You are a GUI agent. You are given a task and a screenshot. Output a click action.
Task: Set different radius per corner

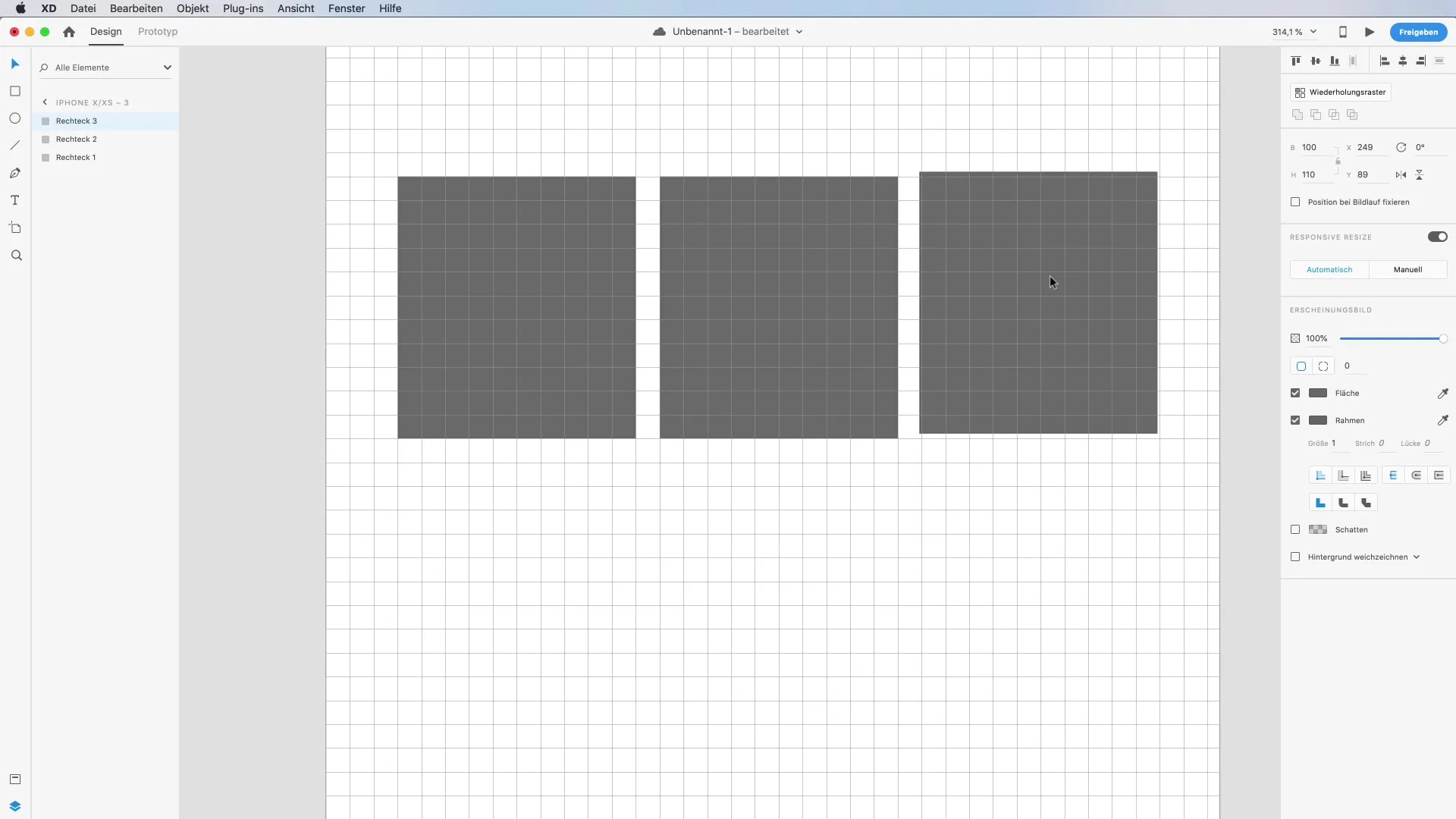[x=1323, y=366]
